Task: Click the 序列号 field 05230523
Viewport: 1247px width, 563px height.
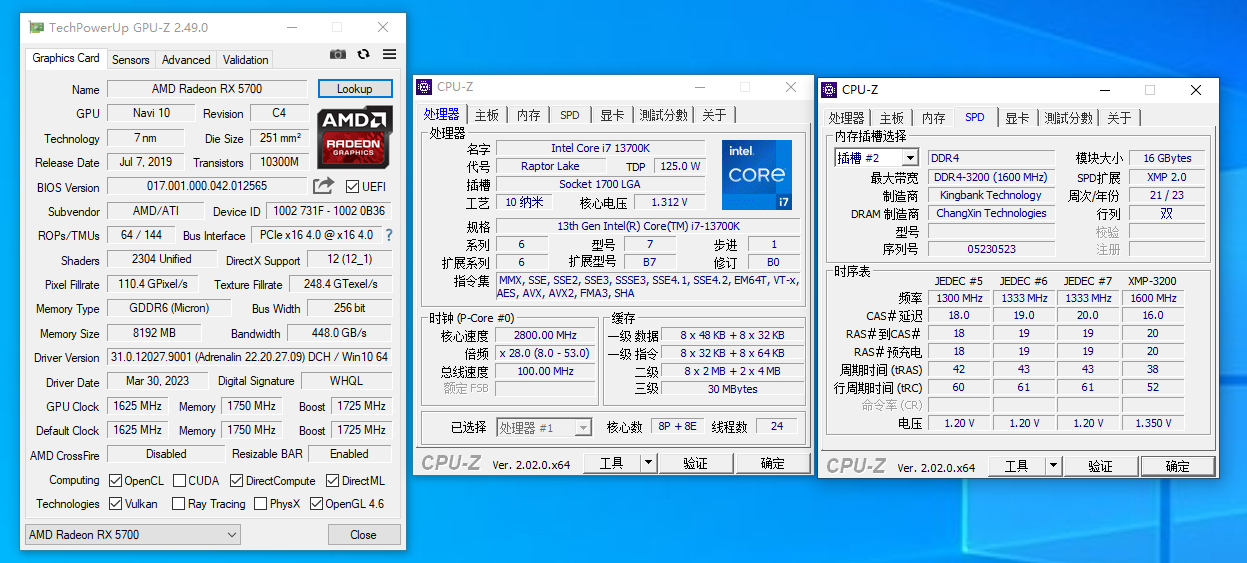Action: pos(992,249)
